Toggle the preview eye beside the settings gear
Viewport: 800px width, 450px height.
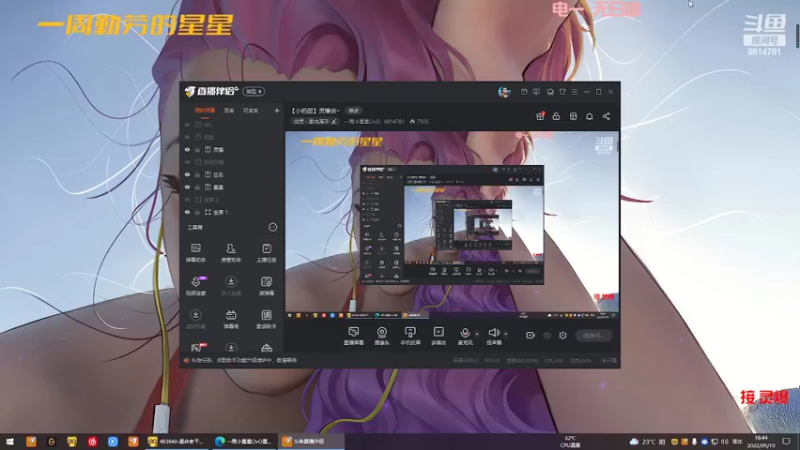coord(547,335)
